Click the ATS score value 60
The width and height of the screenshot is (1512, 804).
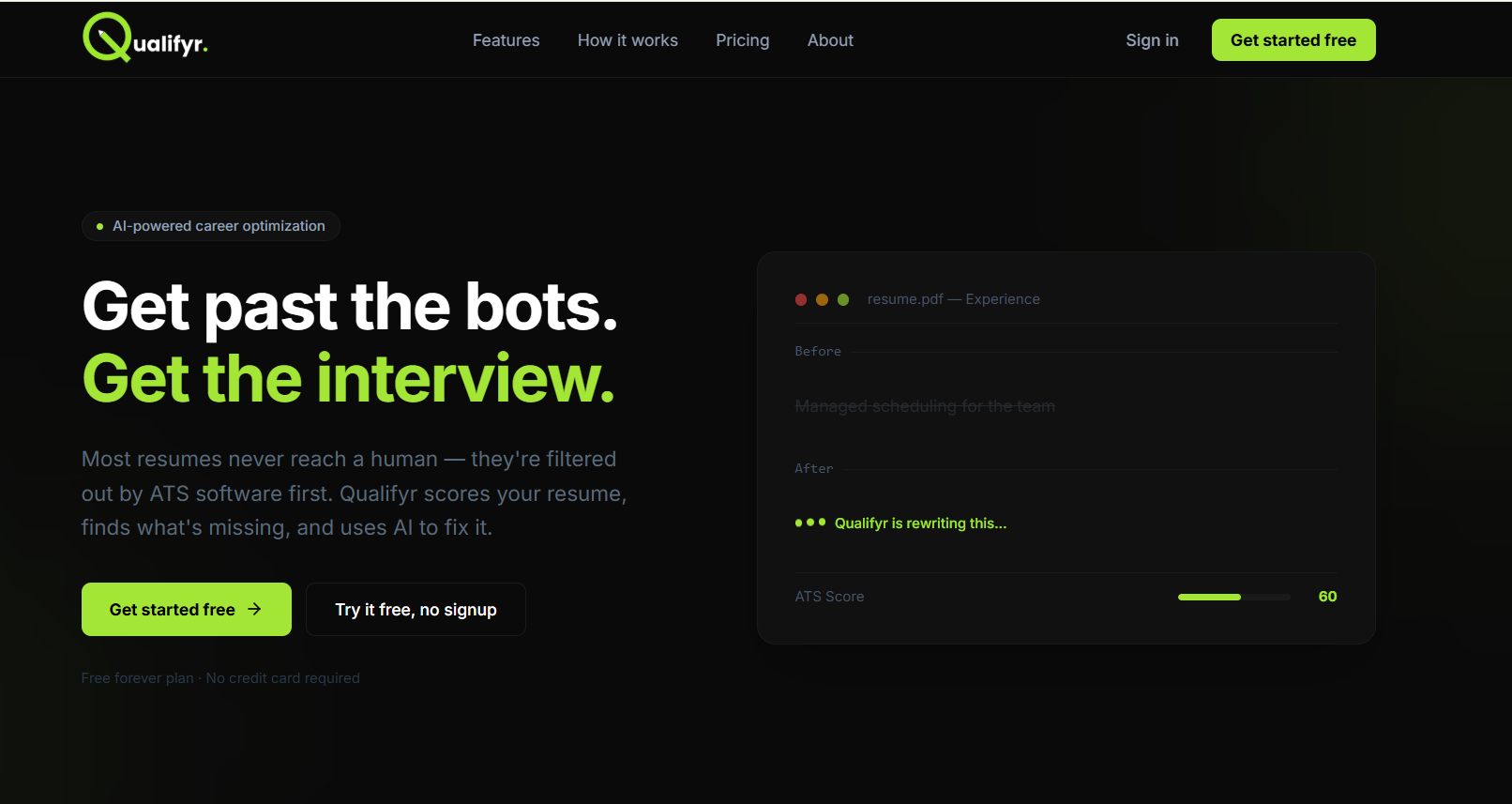pyautogui.click(x=1327, y=597)
